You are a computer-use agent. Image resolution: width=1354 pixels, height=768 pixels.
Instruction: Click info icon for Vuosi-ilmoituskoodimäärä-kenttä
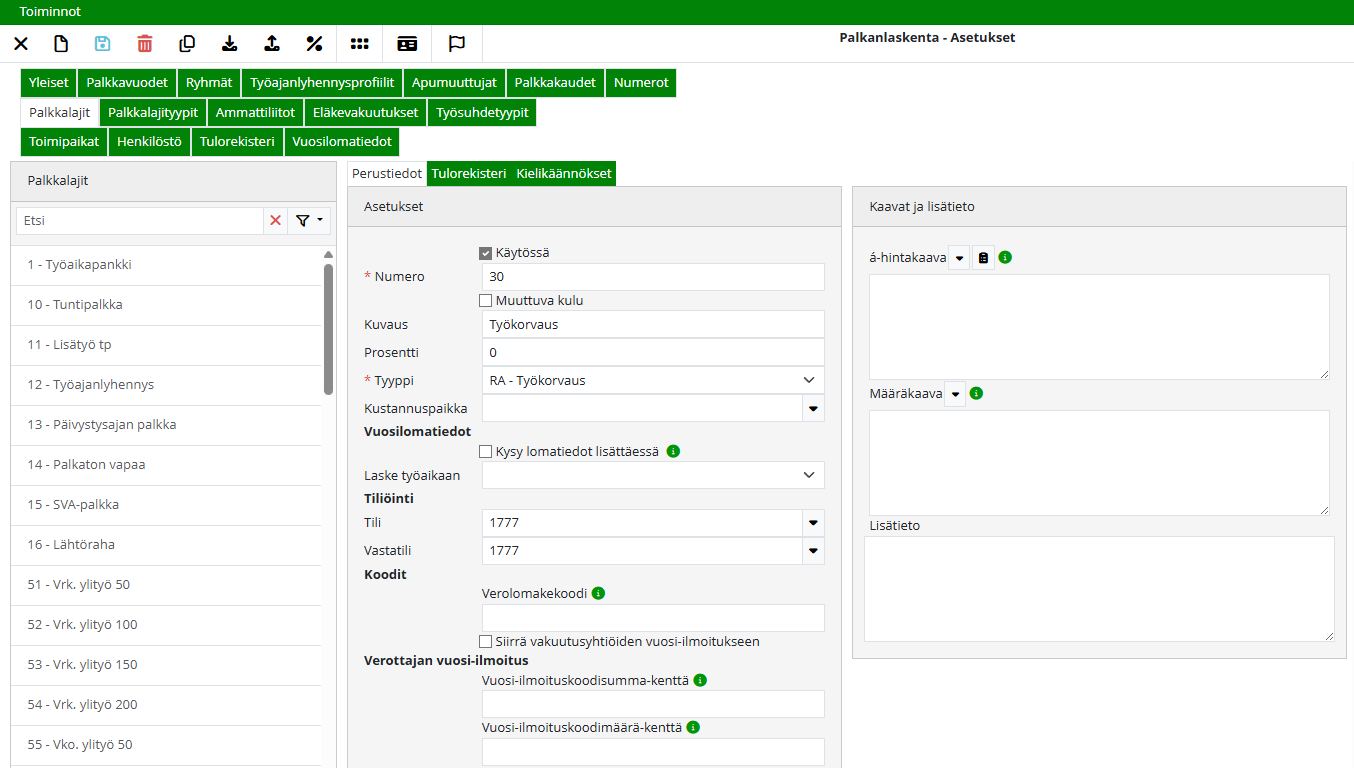click(693, 727)
